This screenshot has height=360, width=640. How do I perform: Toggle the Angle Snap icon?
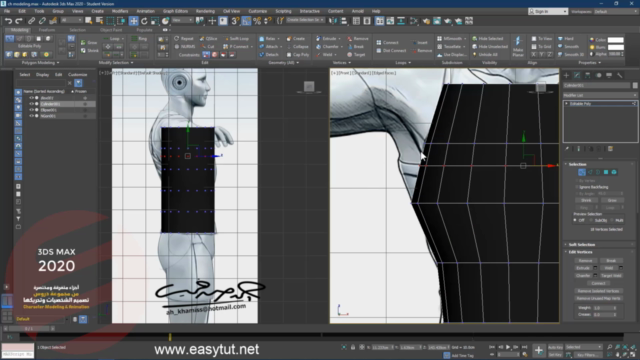coord(246,20)
